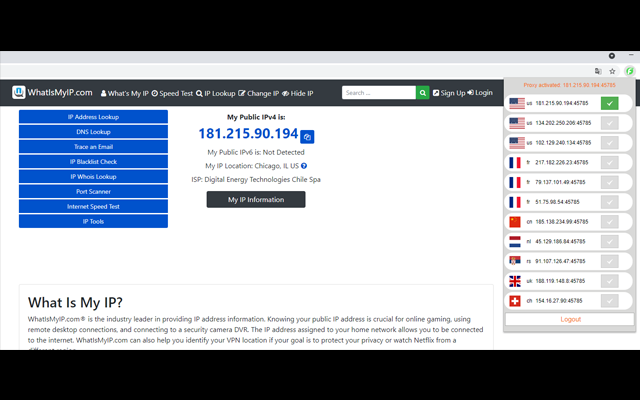Click the Swiss flag beside 154.16.27.90
The image size is (640, 400).
point(515,301)
